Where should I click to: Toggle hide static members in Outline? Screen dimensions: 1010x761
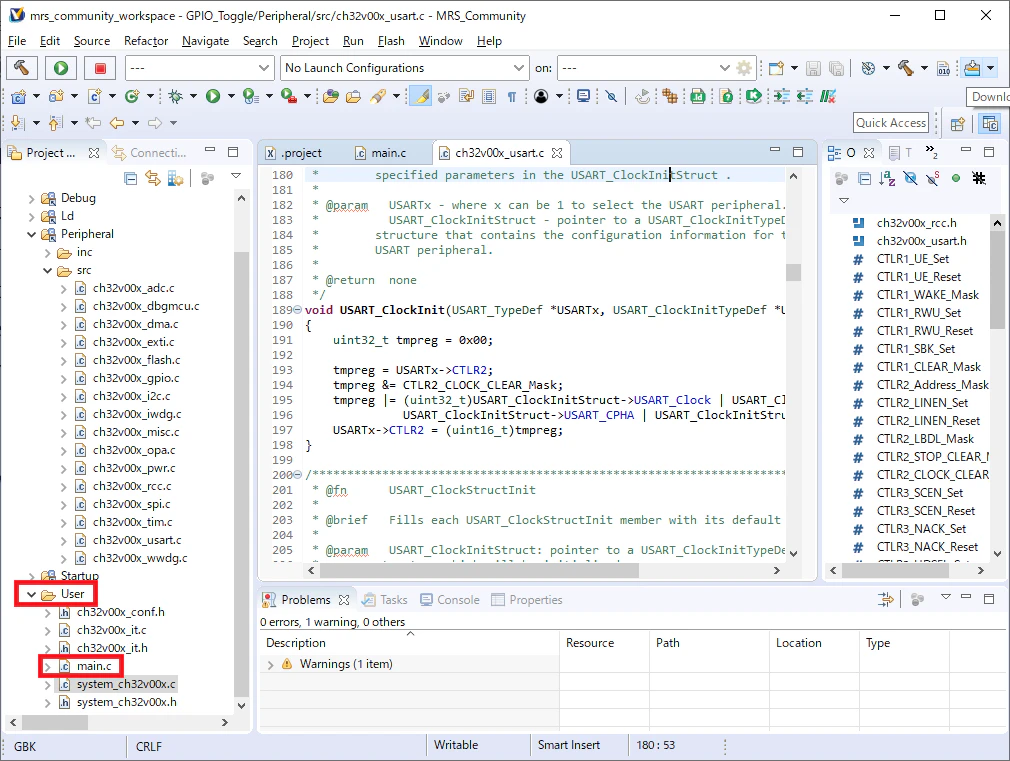[x=932, y=178]
